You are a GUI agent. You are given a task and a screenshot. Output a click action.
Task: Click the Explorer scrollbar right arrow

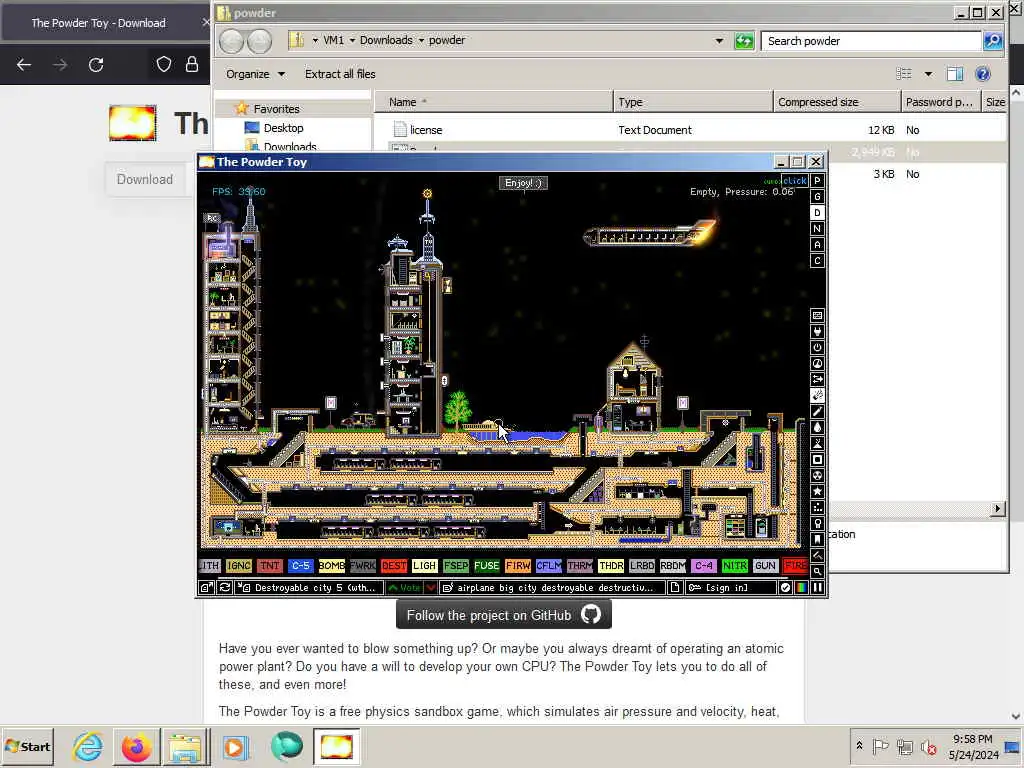(997, 509)
